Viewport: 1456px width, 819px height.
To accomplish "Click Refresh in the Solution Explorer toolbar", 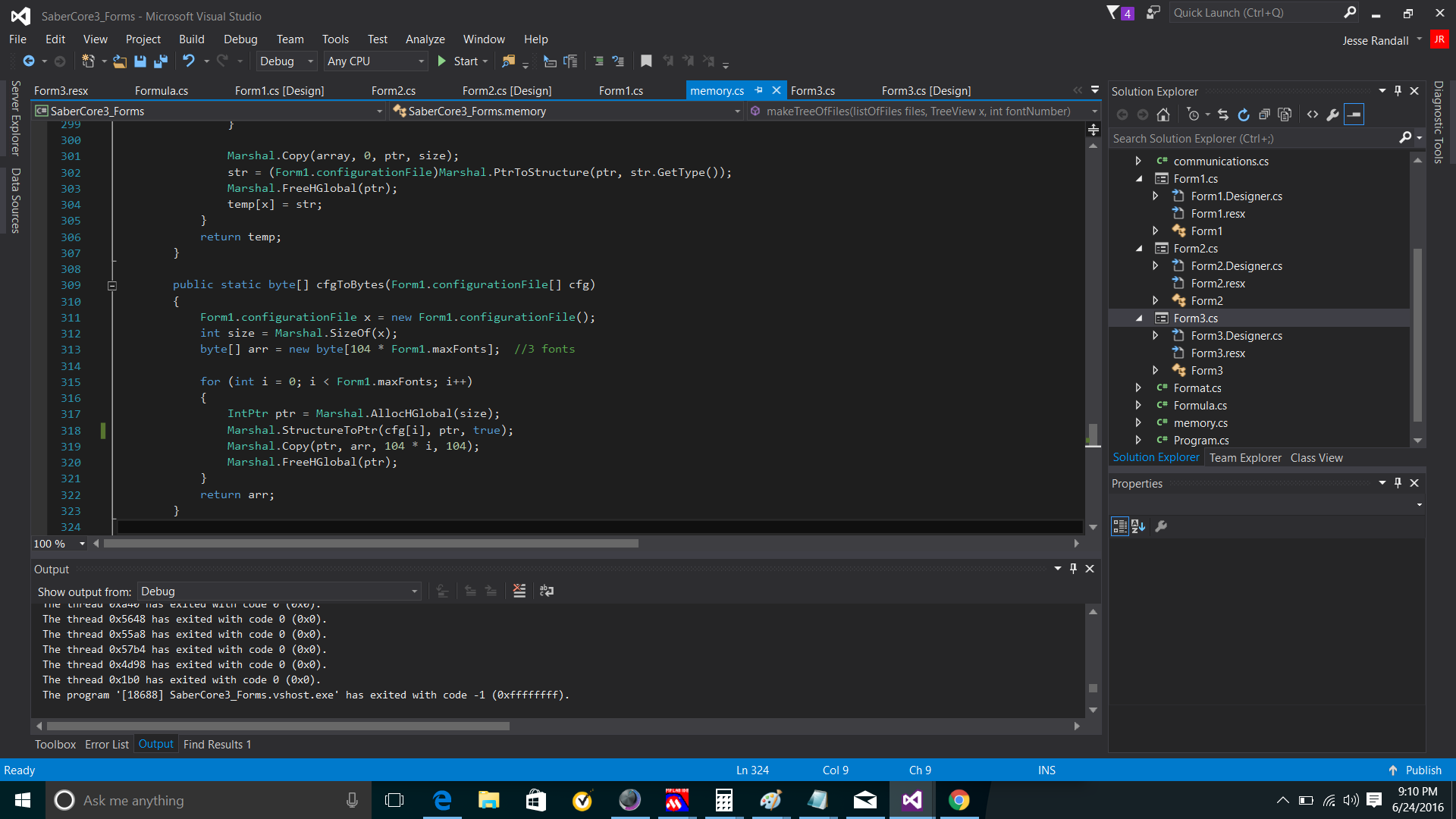I will [1244, 115].
